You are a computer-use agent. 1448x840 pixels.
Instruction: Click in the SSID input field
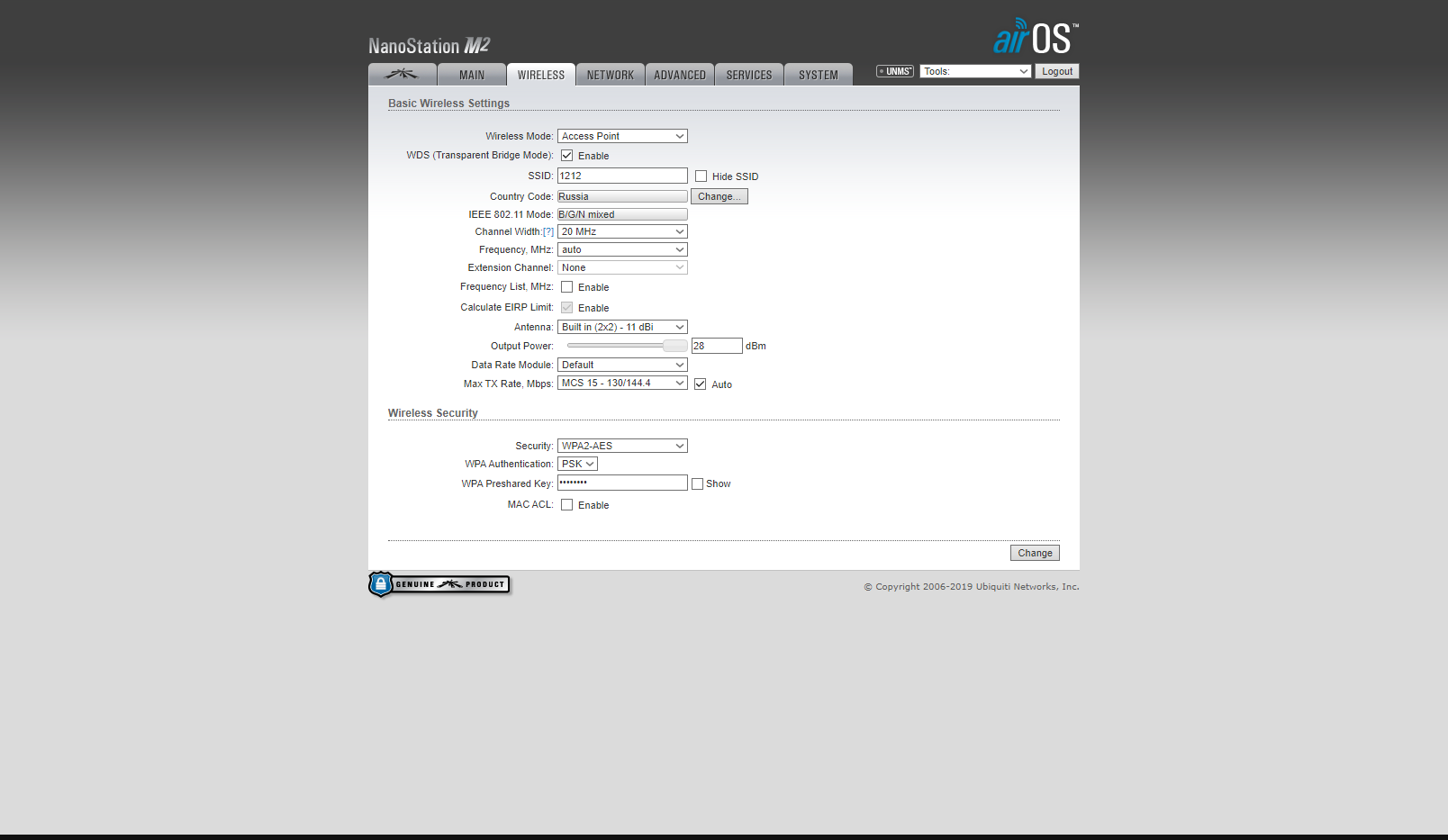[x=622, y=176]
